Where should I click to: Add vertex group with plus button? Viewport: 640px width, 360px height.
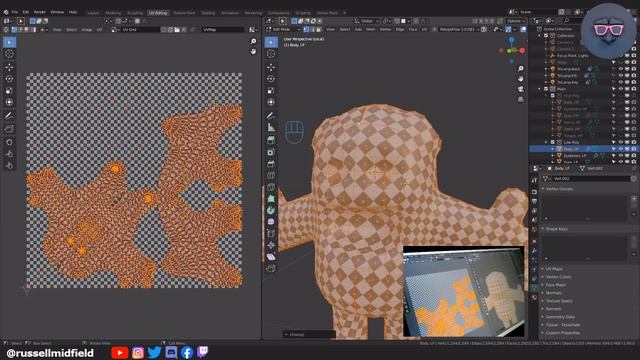(634, 199)
